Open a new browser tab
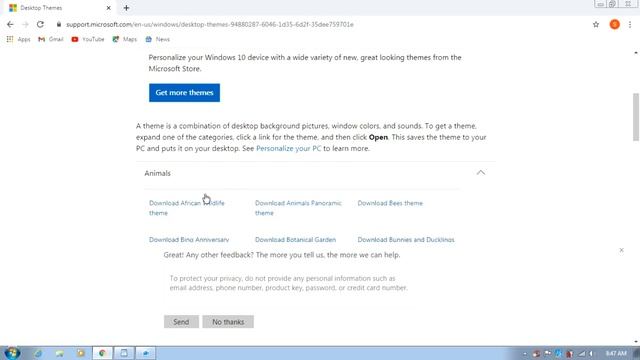 pos(126,8)
